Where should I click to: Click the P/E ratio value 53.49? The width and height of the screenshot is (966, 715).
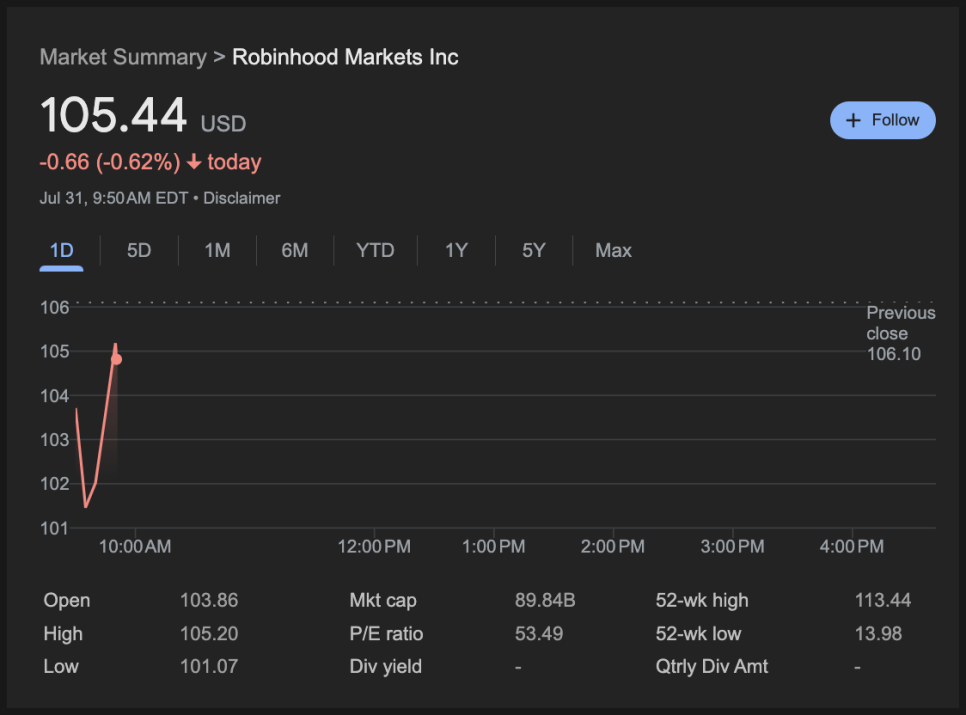(x=539, y=634)
